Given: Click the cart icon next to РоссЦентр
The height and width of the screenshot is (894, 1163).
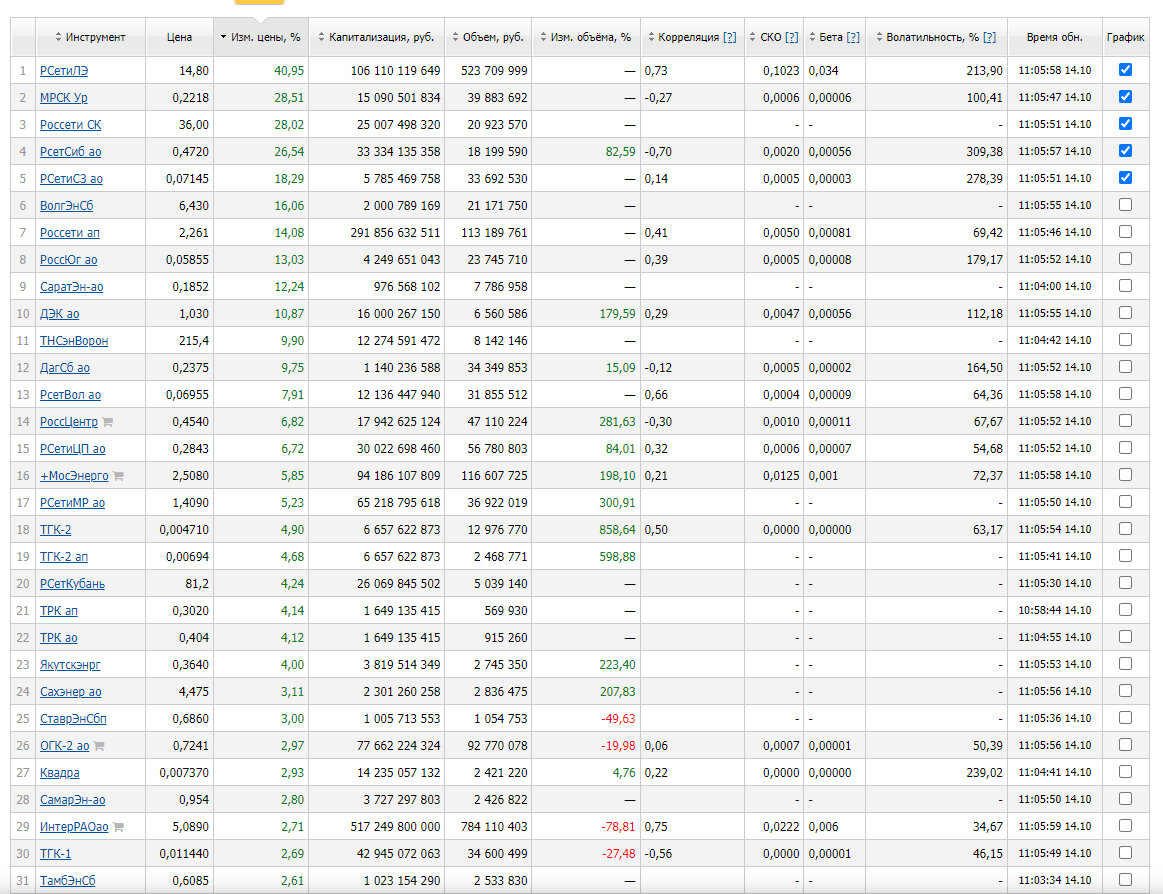Looking at the screenshot, I should (108, 422).
